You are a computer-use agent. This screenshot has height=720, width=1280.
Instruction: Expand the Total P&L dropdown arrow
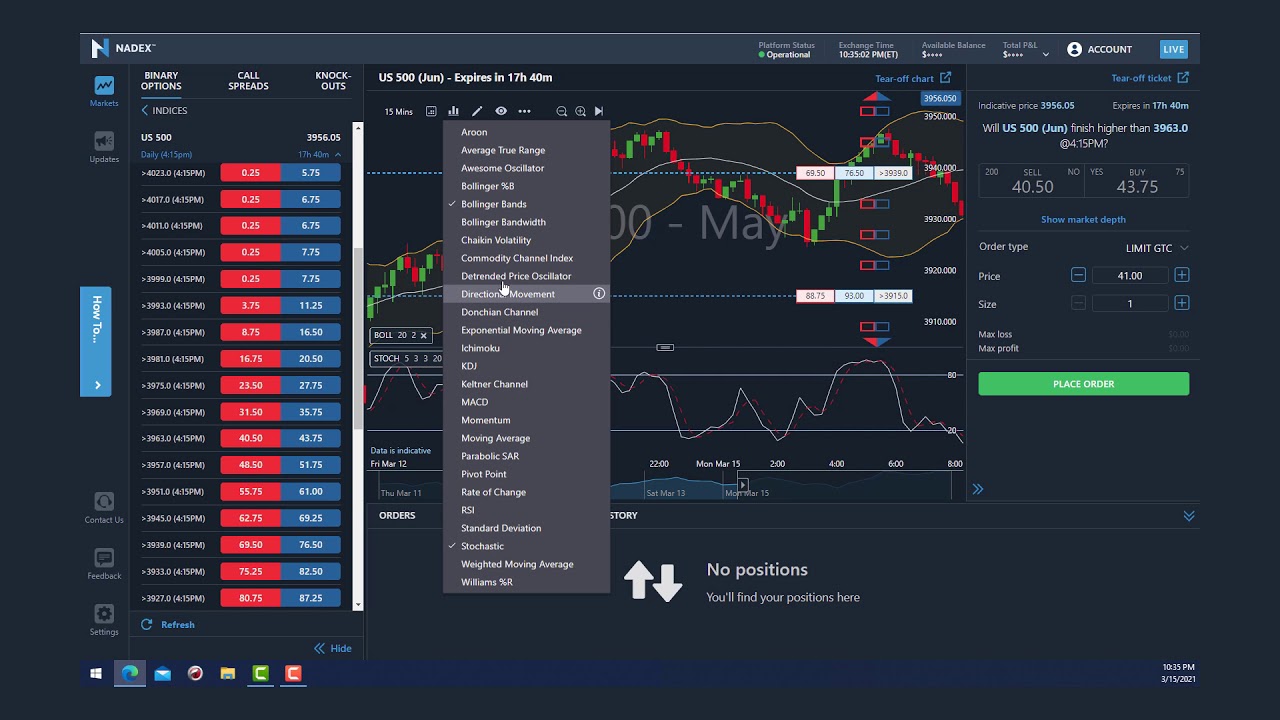tap(1046, 55)
